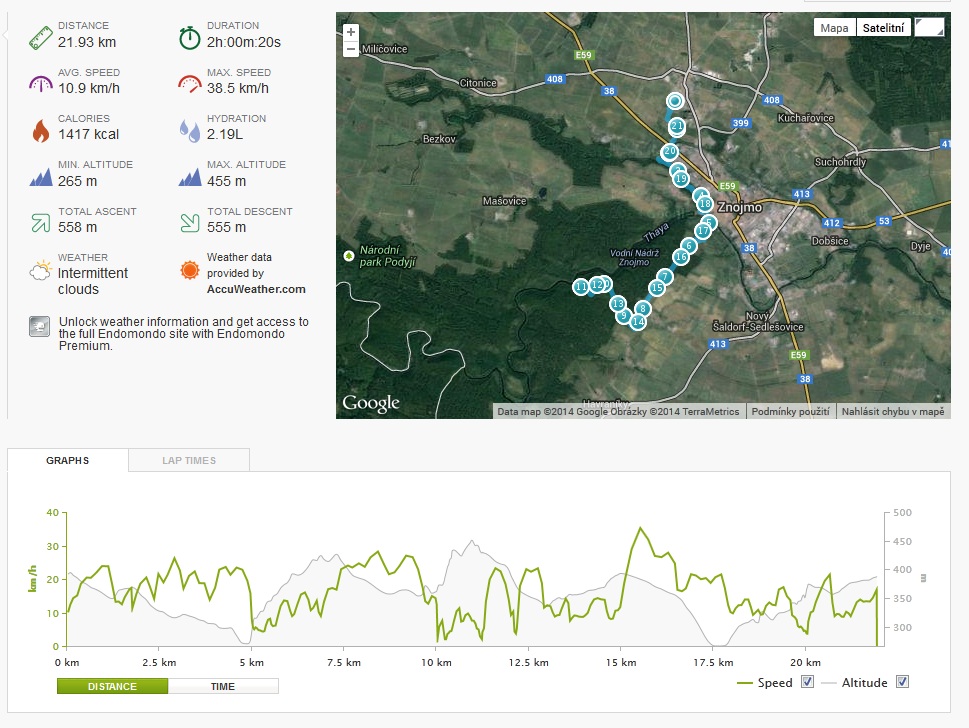
Task: Click the Endomondo Premium unlock icon
Action: pos(40,326)
